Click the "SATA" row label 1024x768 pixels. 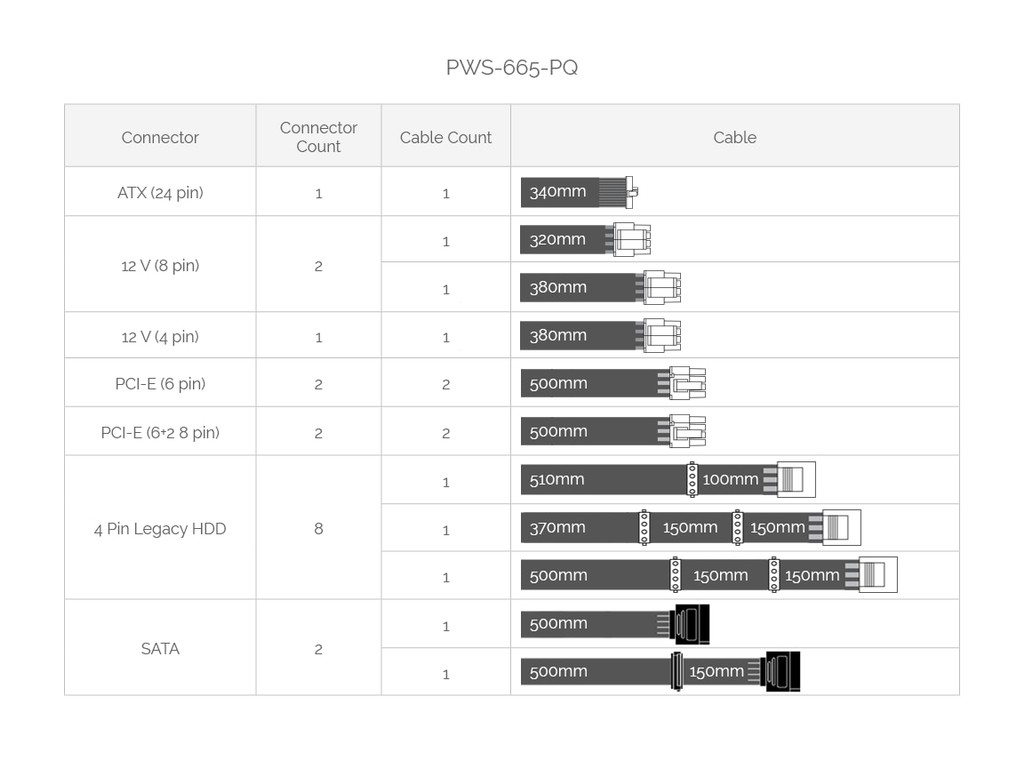click(x=160, y=649)
